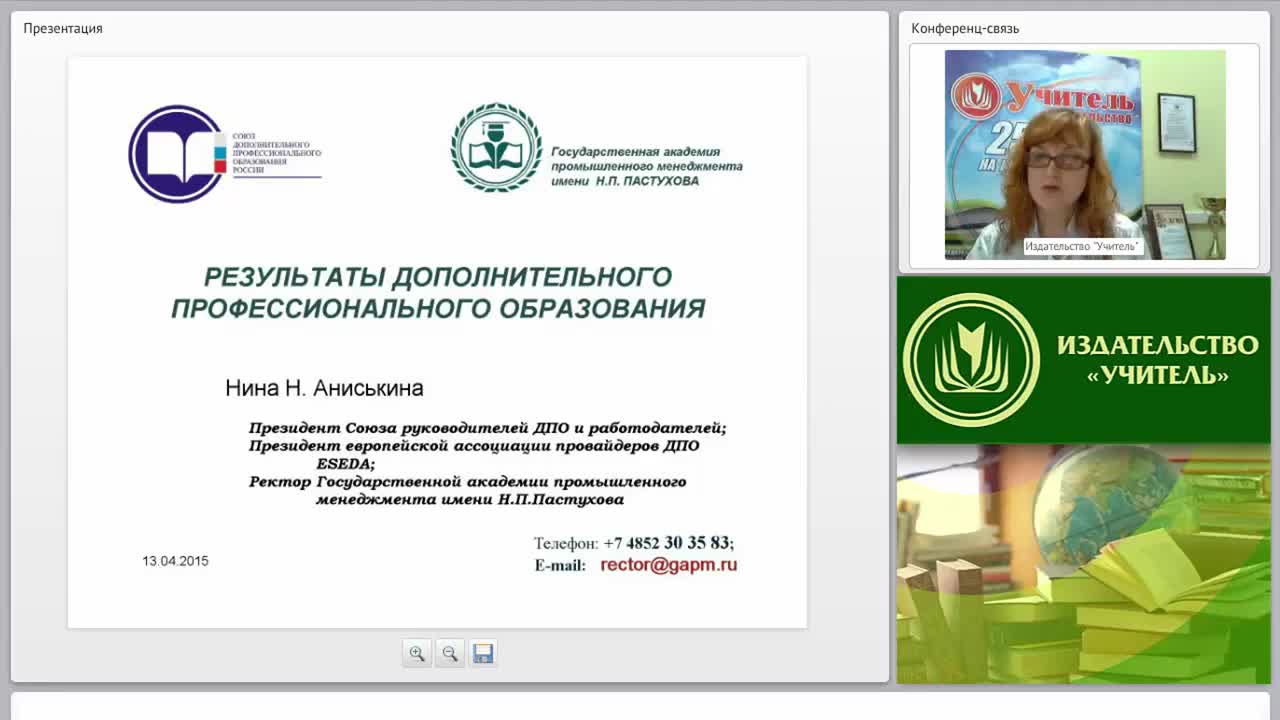Zoom out of the presentation slide

click(450, 653)
